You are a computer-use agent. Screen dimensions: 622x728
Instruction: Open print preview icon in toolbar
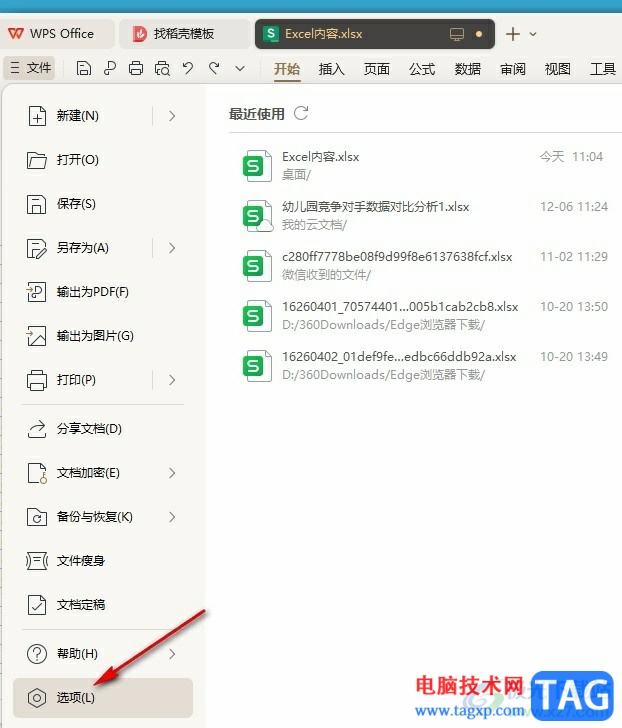coord(162,69)
